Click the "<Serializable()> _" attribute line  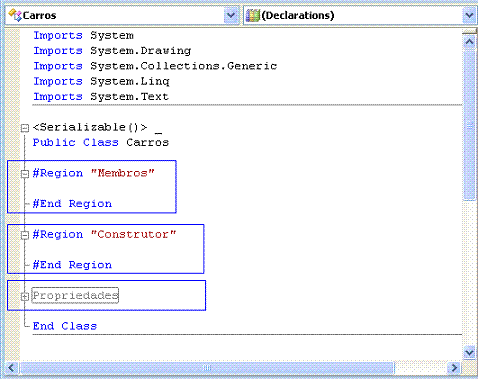[x=97, y=127]
